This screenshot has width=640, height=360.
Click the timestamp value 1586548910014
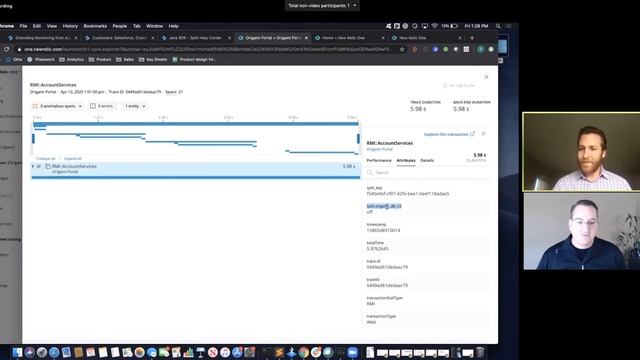pos(383,231)
